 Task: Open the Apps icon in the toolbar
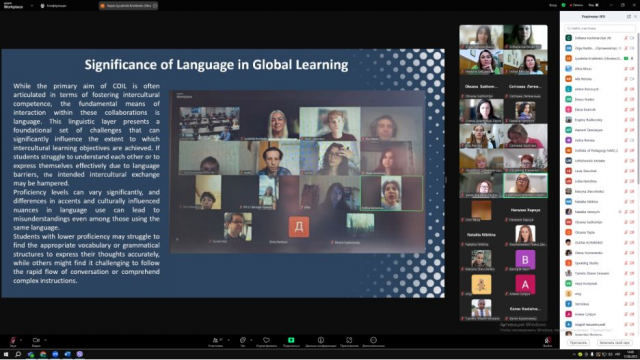[349, 340]
